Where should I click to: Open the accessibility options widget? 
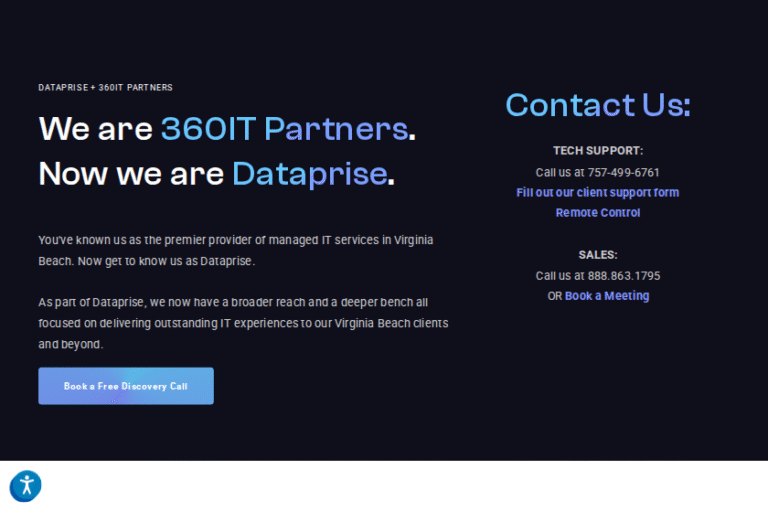click(x=25, y=487)
